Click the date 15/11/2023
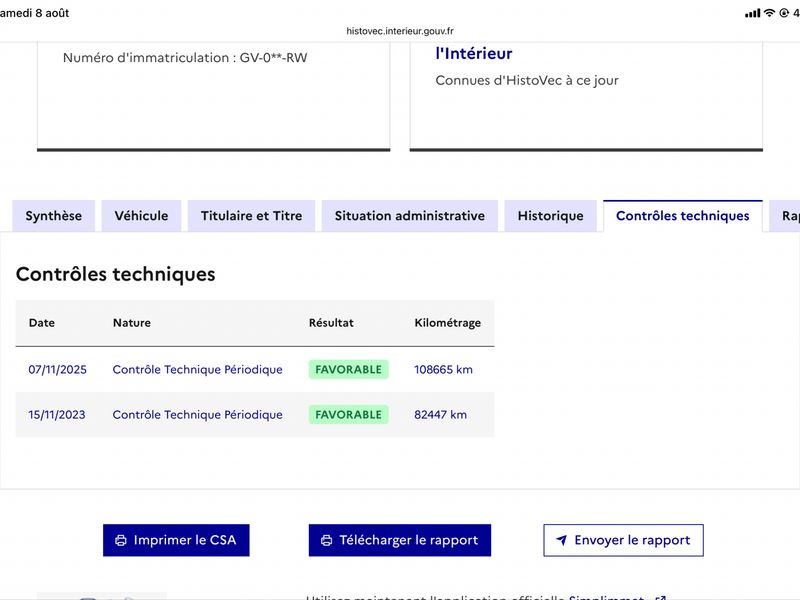Image resolution: width=800 pixels, height=600 pixels. pyautogui.click(x=57, y=415)
